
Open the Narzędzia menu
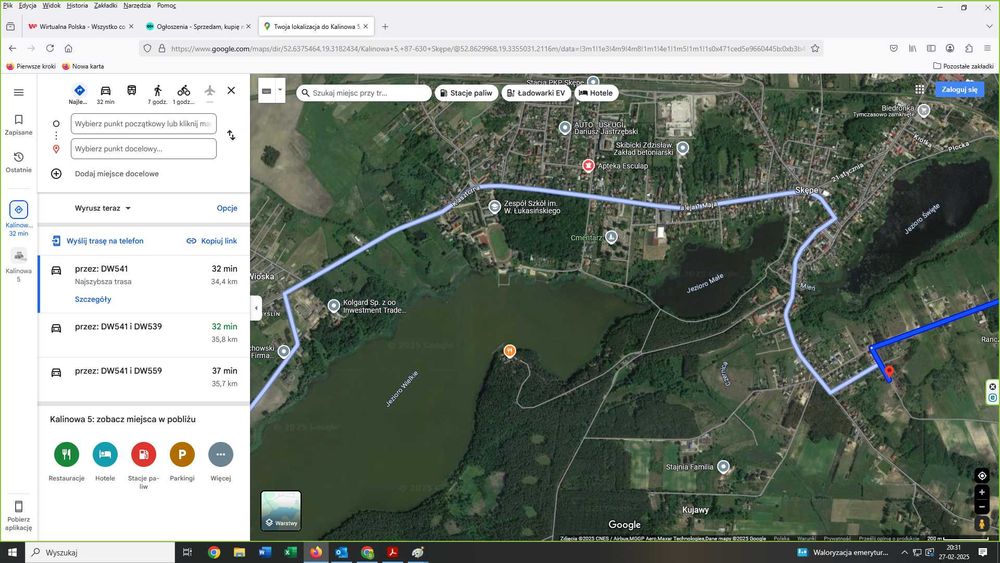(x=137, y=5)
